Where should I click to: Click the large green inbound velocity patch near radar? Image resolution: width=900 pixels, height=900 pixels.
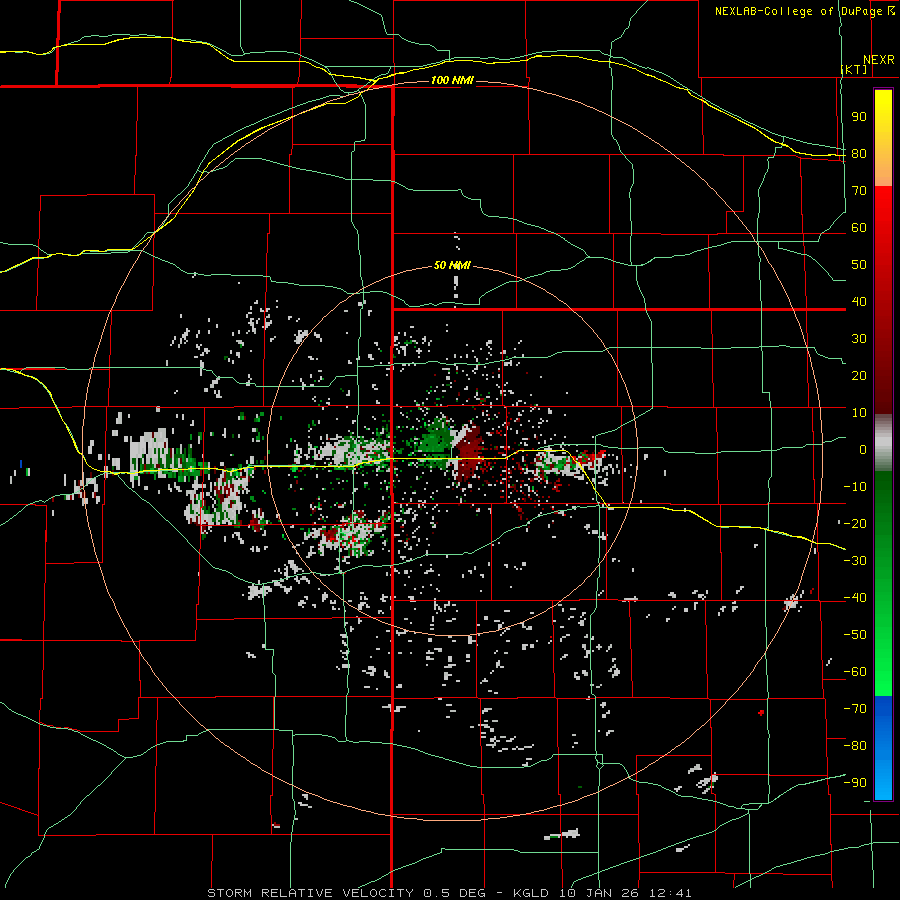(435, 440)
